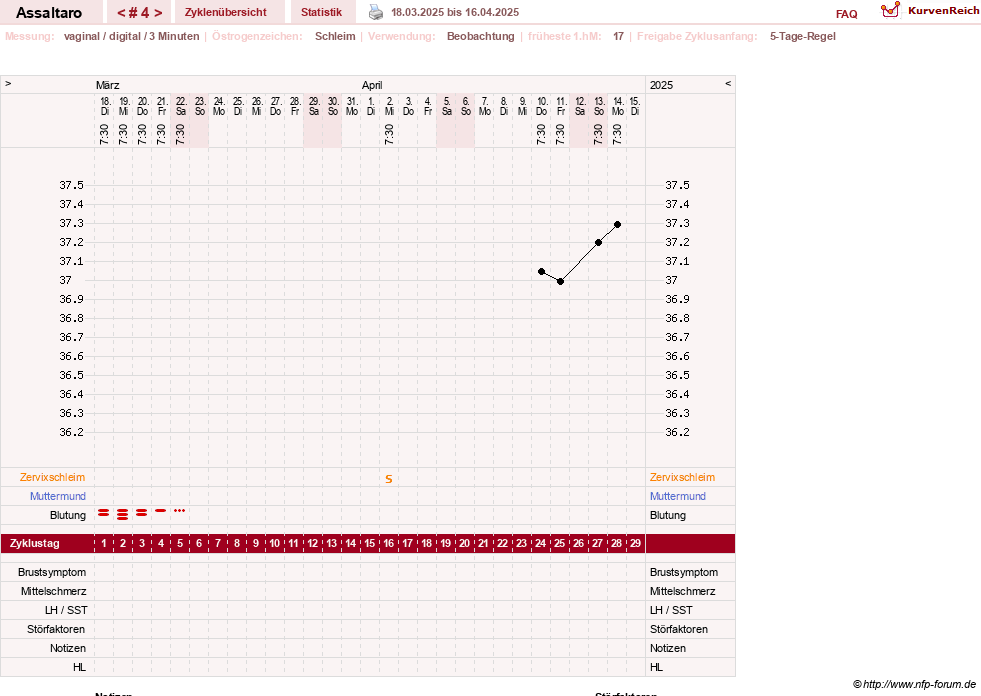Click the nfp-forum.de copyright link

pyautogui.click(x=914, y=684)
